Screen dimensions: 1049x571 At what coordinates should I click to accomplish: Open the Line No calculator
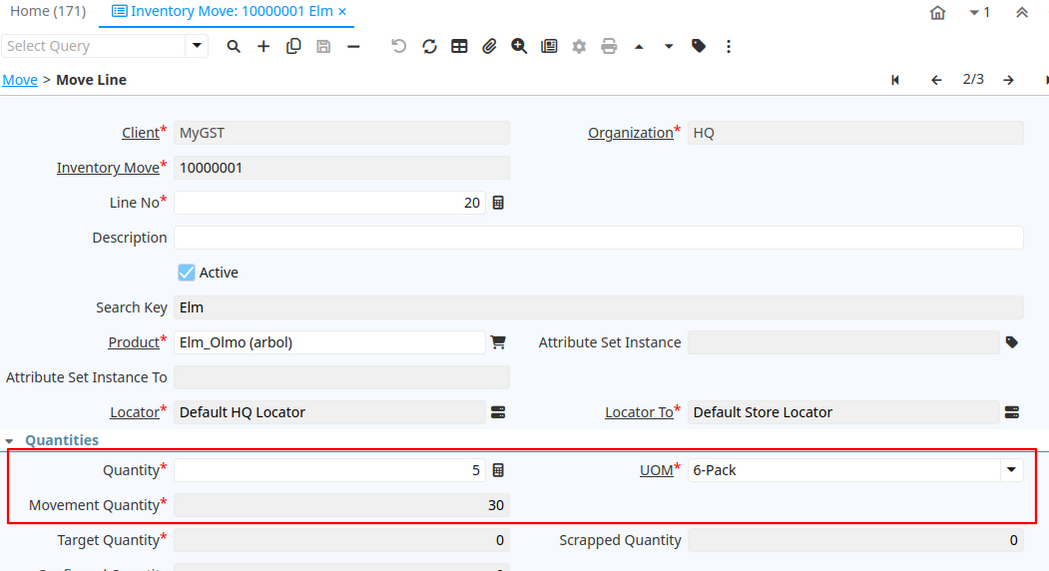click(498, 203)
